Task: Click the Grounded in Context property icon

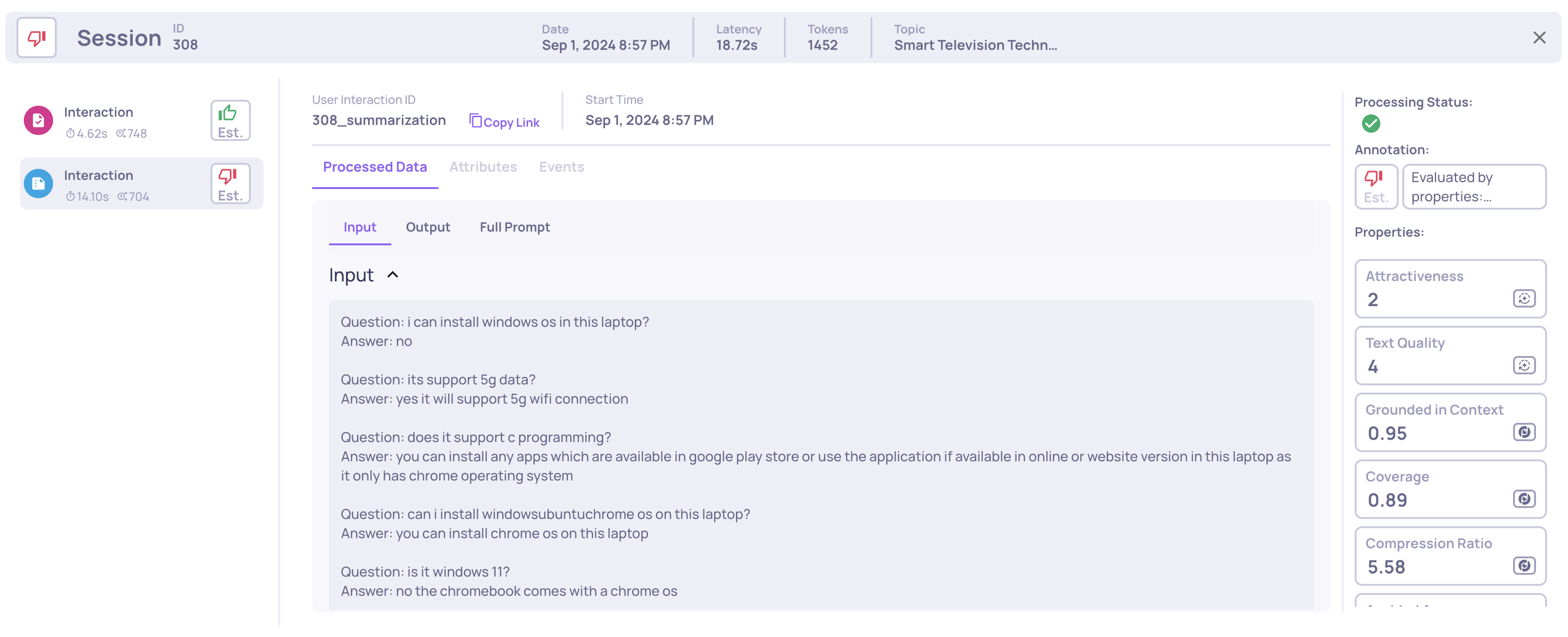Action: pos(1524,432)
